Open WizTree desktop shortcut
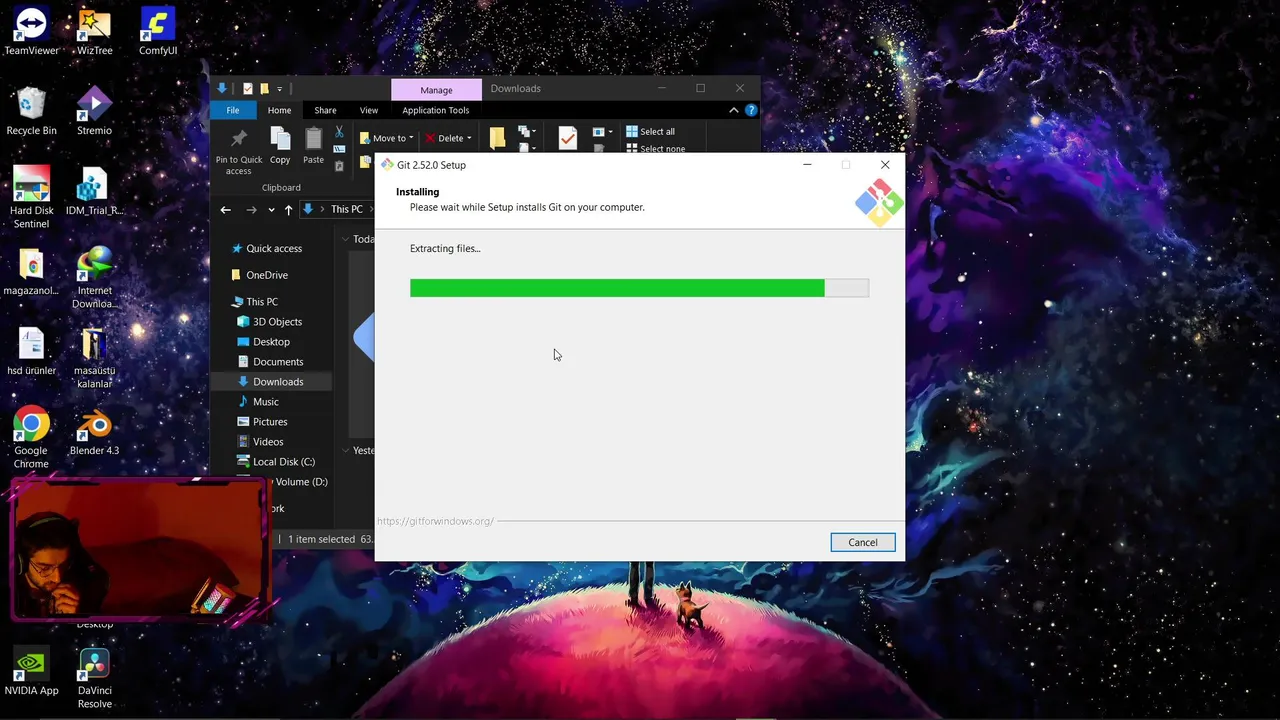 [x=95, y=31]
